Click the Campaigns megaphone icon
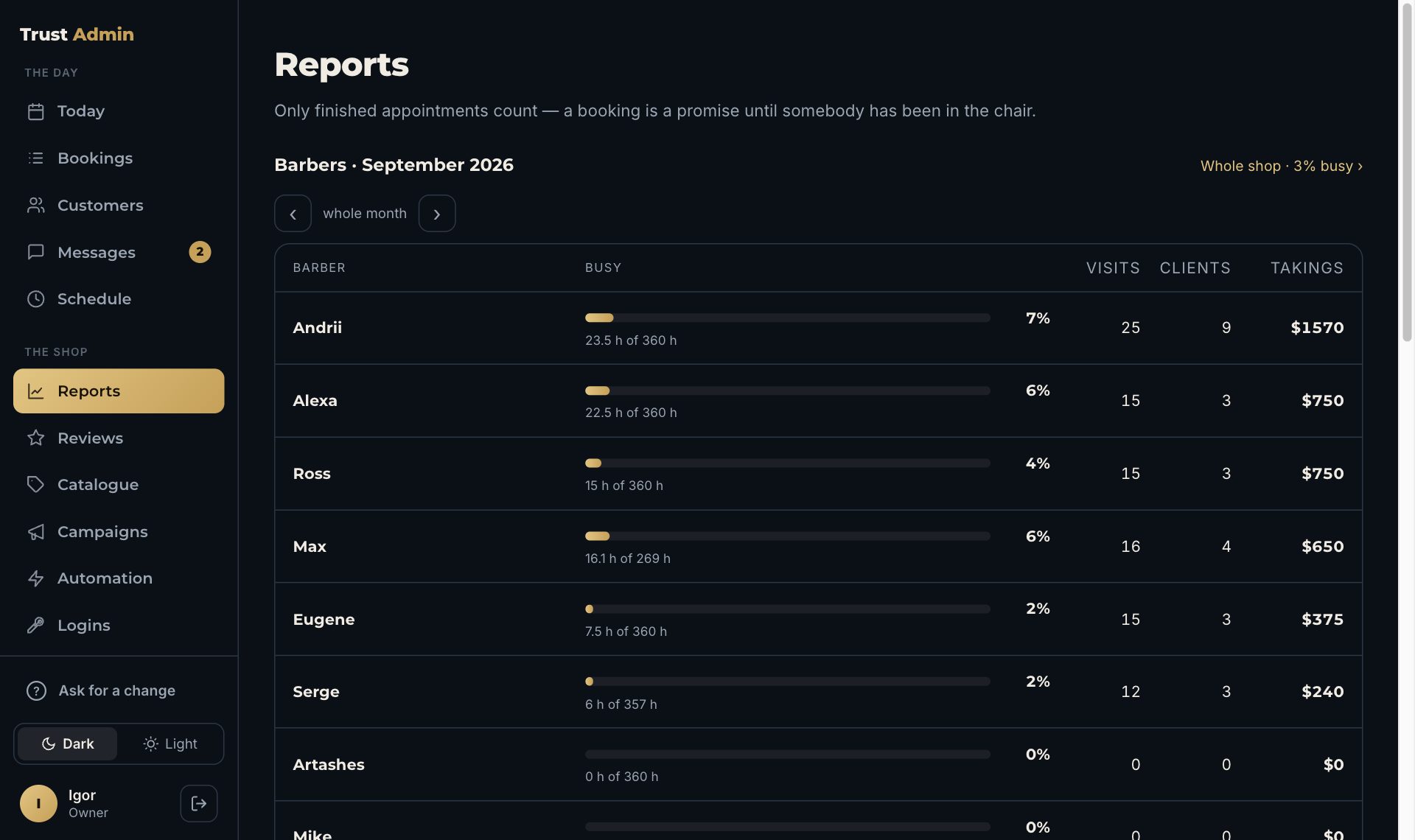Screen dimensions: 1415x840 (x=35, y=532)
